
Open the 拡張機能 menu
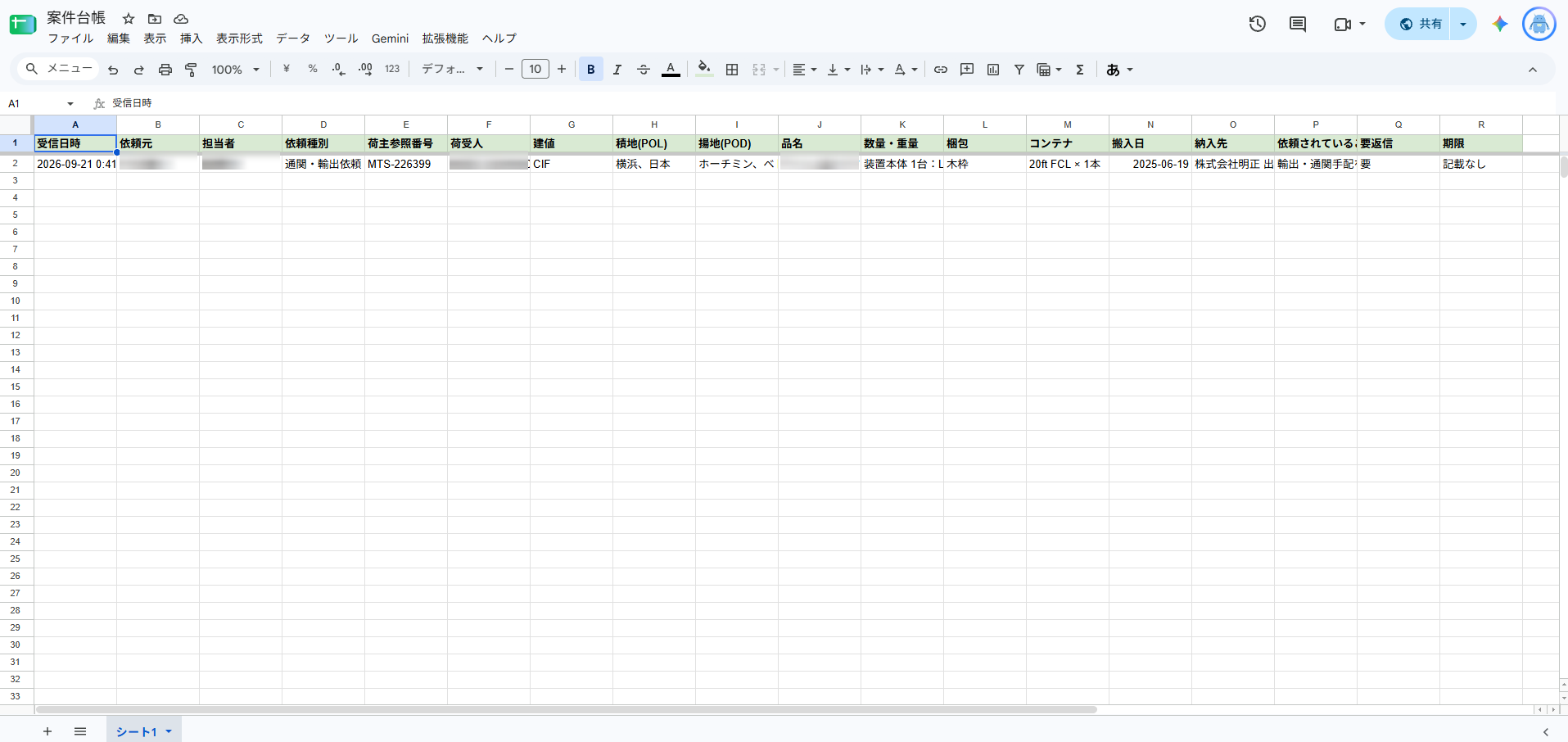pyautogui.click(x=445, y=38)
